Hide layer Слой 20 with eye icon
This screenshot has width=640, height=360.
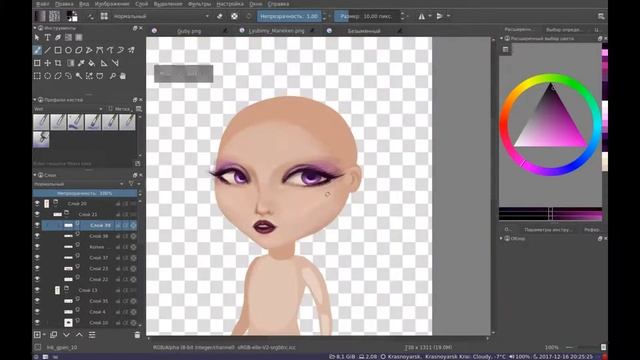37,203
